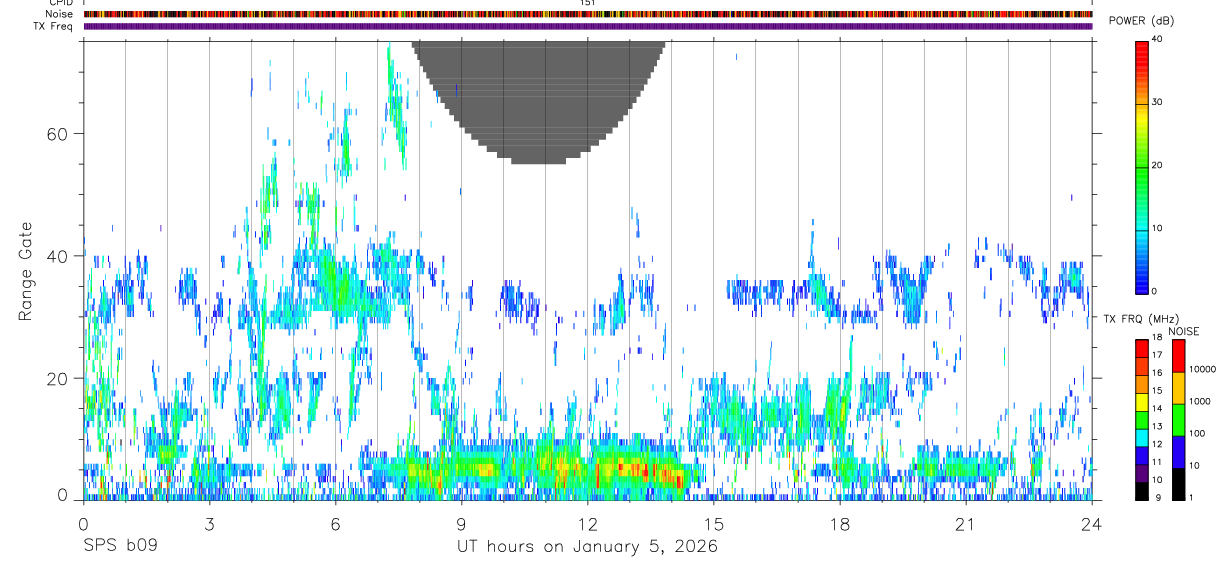Click the x-axis tick label '18'

pos(839,524)
